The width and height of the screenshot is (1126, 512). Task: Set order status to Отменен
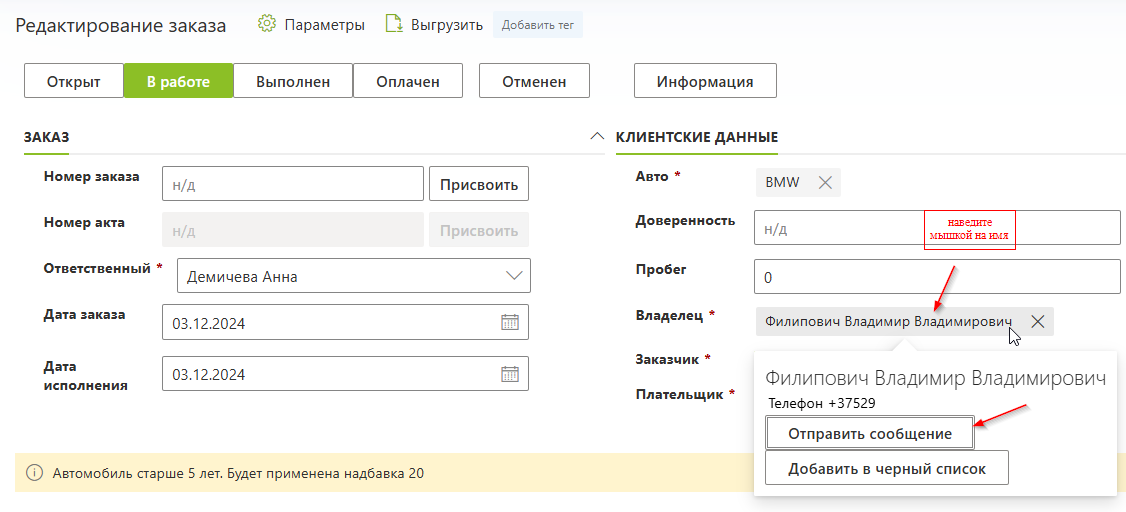[534, 81]
